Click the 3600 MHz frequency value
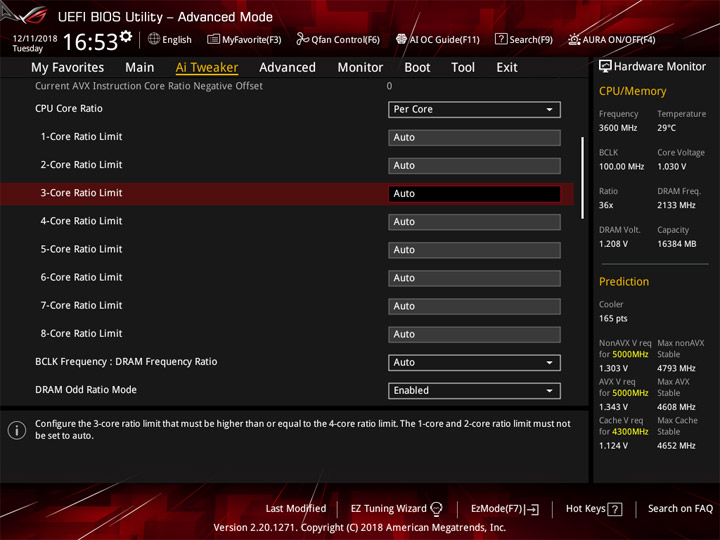 (618, 128)
